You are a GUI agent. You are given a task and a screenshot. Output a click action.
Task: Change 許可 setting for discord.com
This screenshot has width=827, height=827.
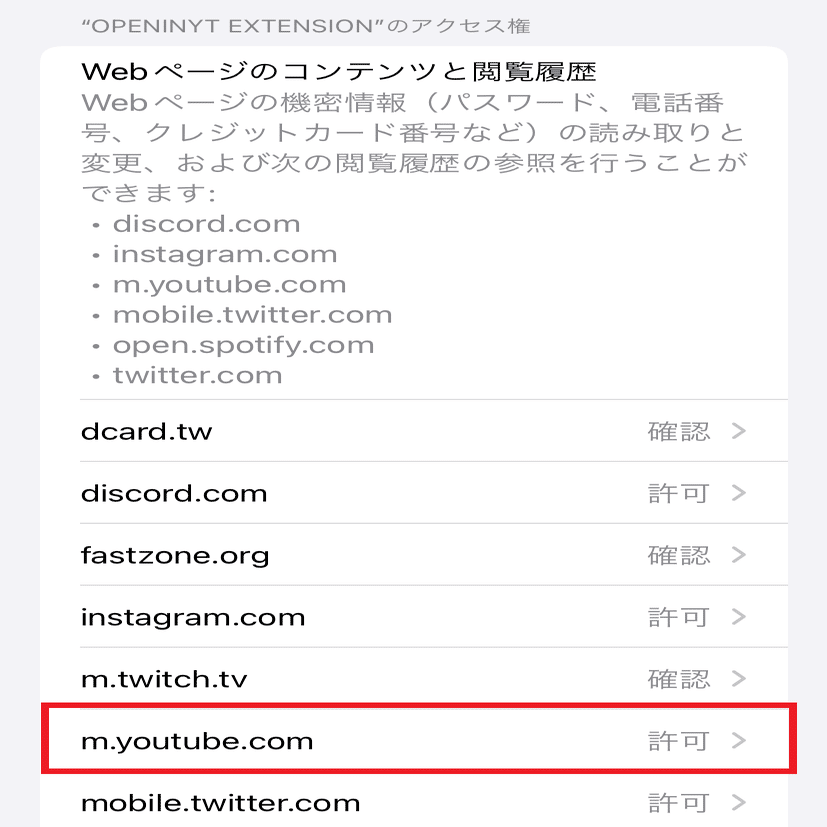point(679,494)
